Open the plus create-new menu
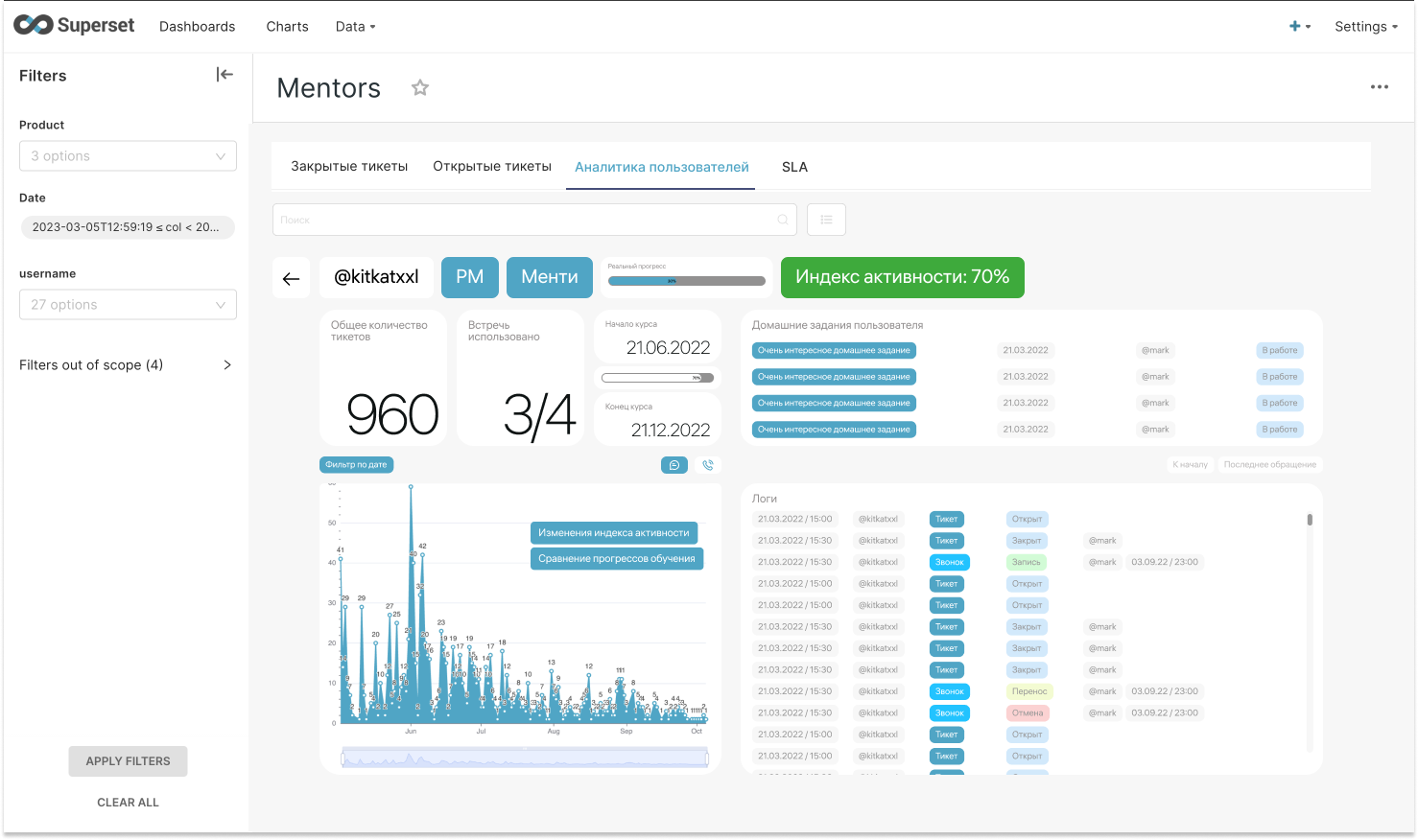This screenshot has height=840, width=1418. pos(1299,27)
